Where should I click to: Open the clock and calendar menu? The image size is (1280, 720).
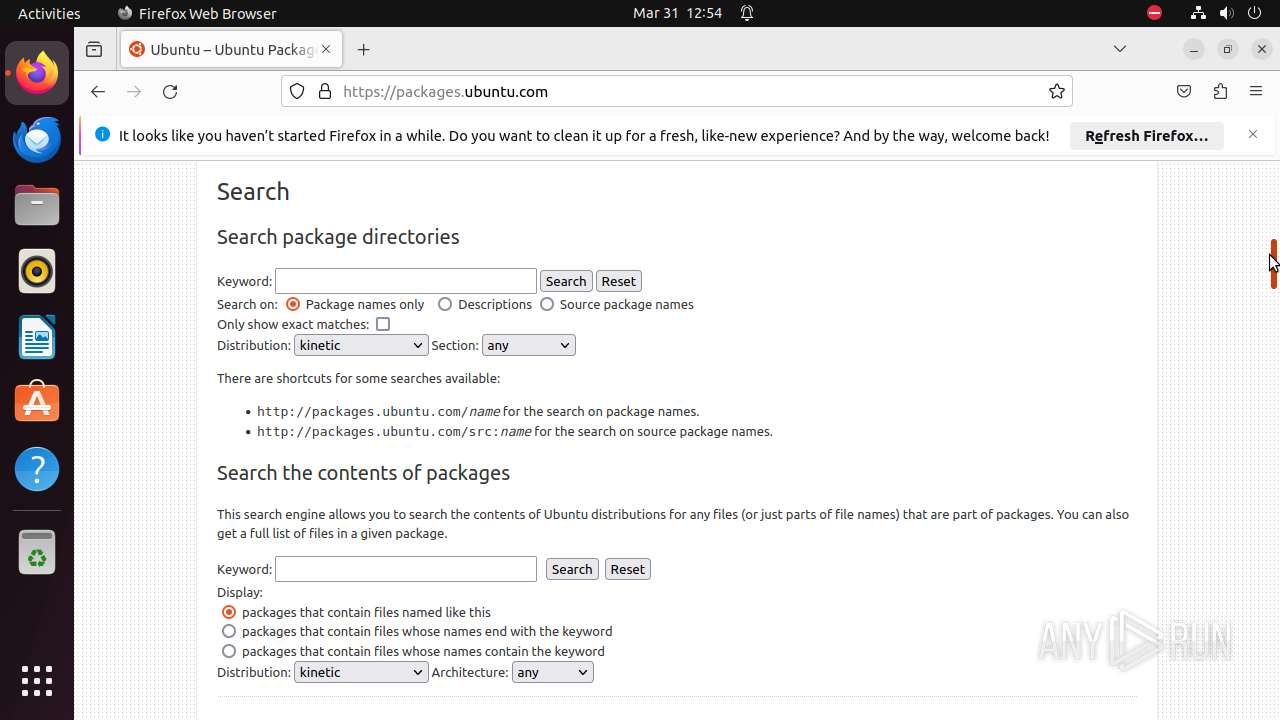click(677, 13)
